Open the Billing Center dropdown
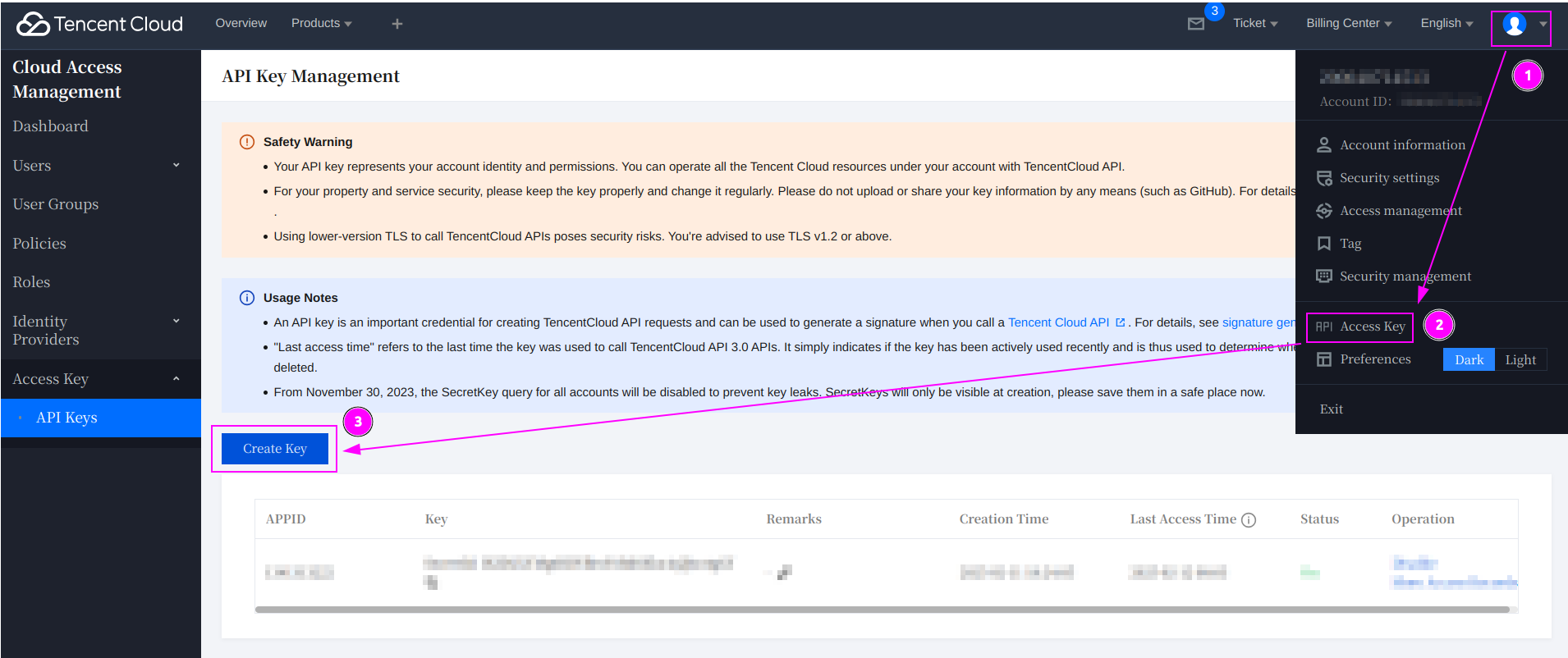Viewport: 1568px width, 658px height. [1349, 23]
